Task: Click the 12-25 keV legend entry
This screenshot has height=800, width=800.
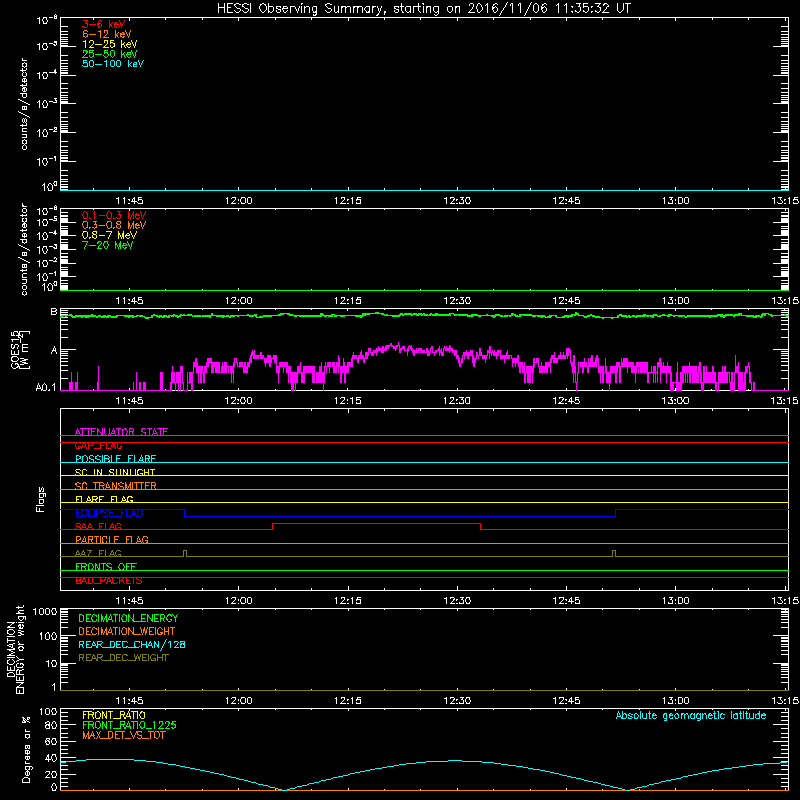Action: (x=110, y=44)
